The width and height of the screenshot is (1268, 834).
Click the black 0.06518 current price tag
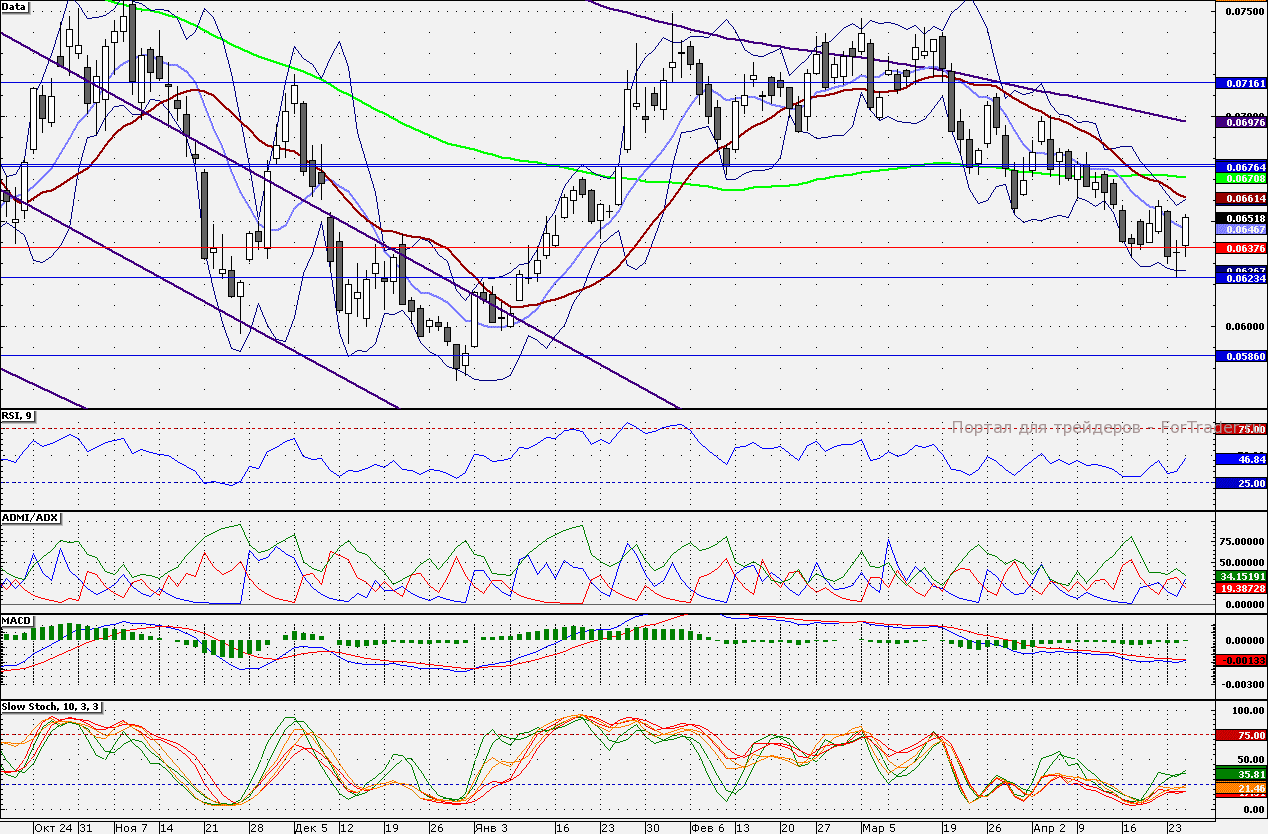tap(1240, 218)
